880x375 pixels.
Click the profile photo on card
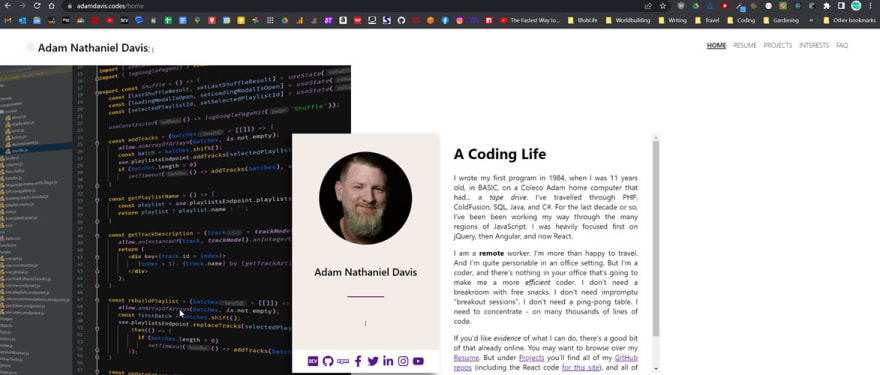coord(365,198)
